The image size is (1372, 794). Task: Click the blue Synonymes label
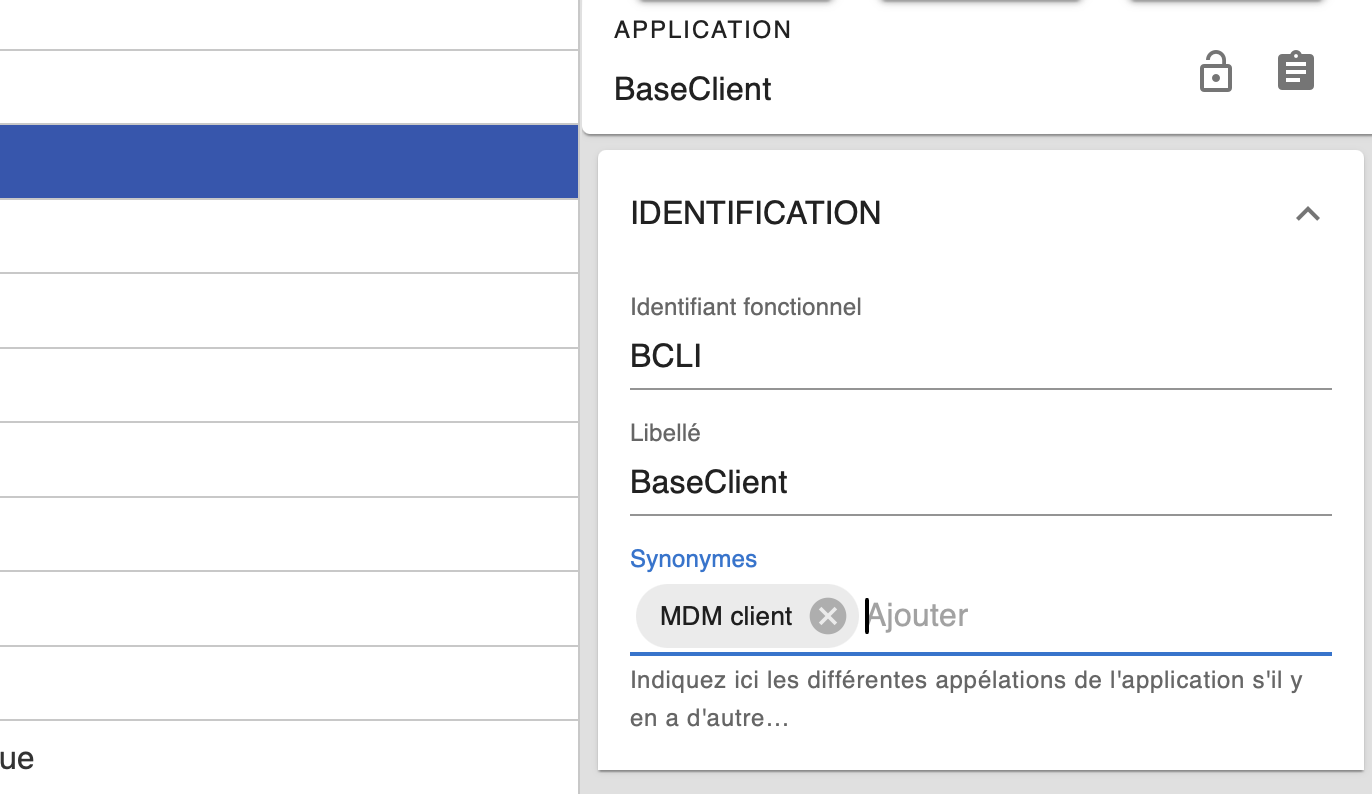tap(693, 559)
